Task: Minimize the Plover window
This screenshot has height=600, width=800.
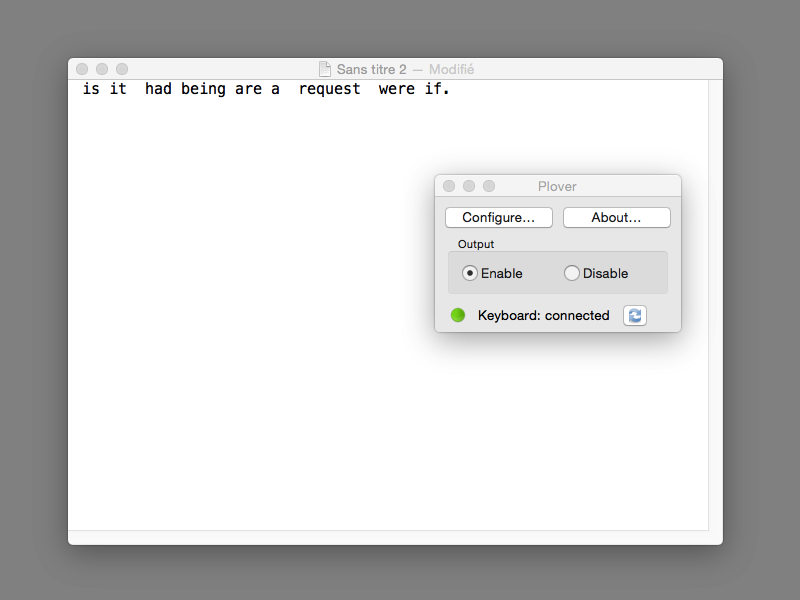Action: pyautogui.click(x=469, y=186)
